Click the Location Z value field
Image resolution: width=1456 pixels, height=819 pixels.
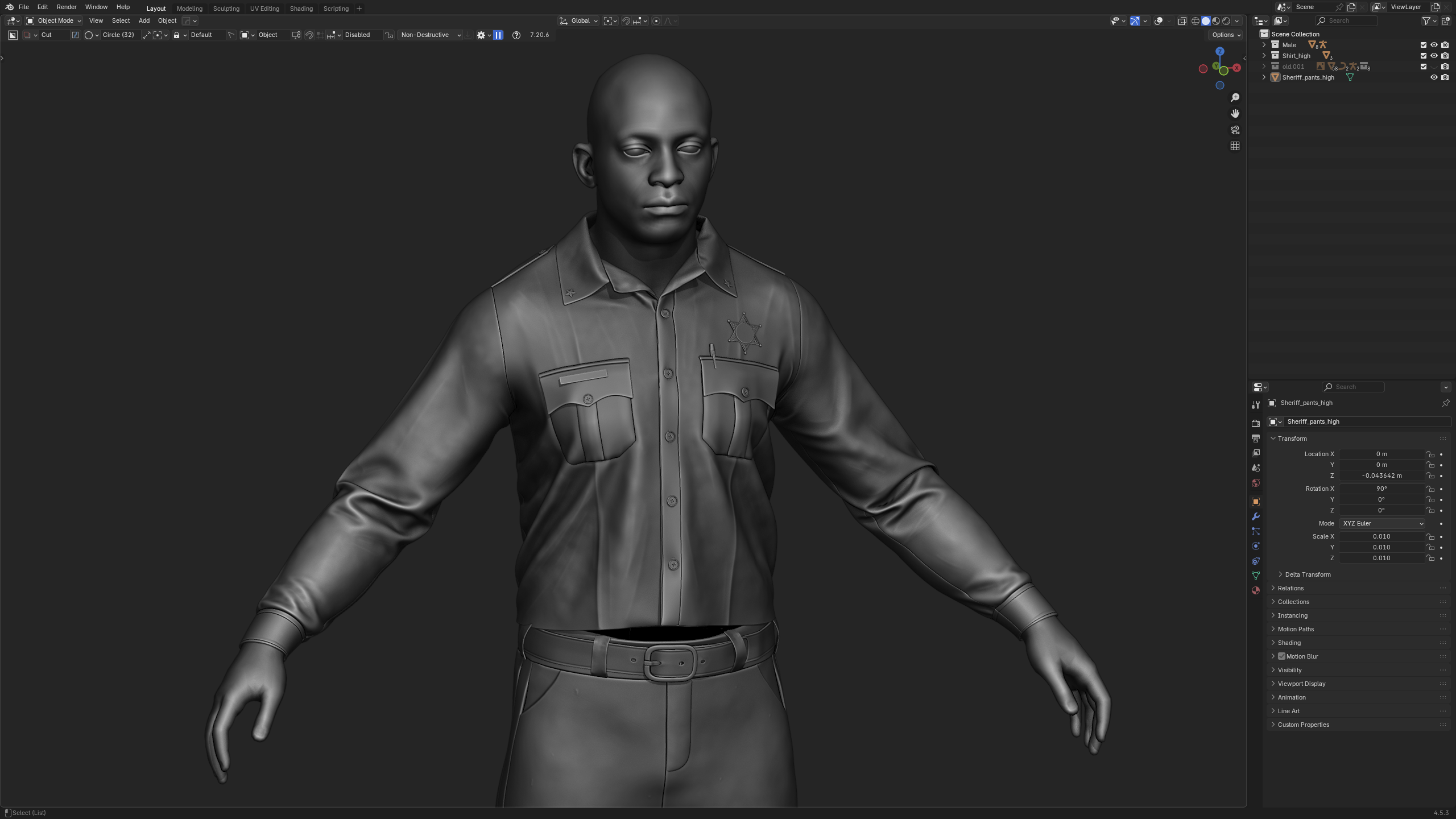coord(1381,475)
